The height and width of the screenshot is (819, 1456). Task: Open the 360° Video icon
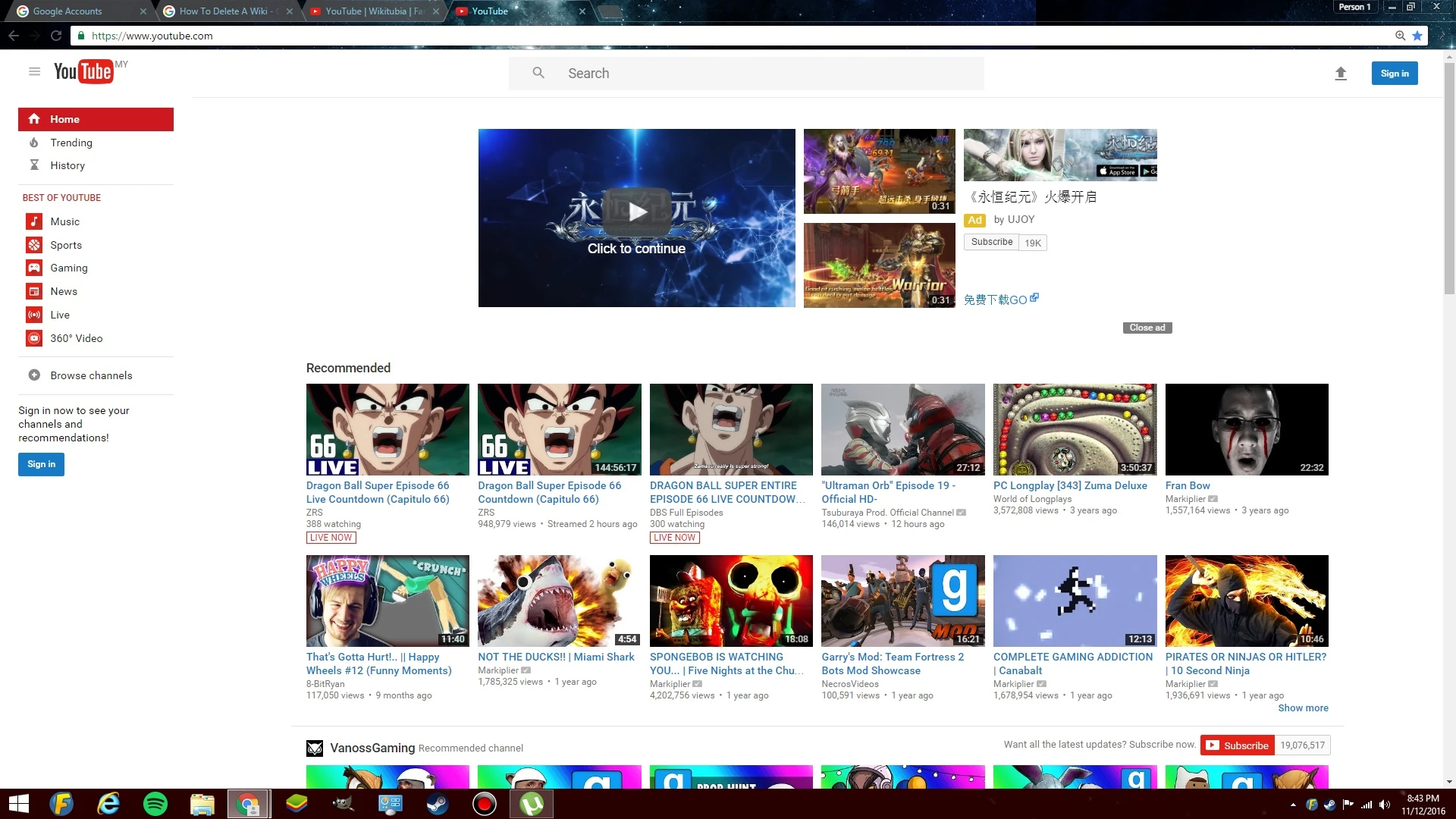(34, 338)
